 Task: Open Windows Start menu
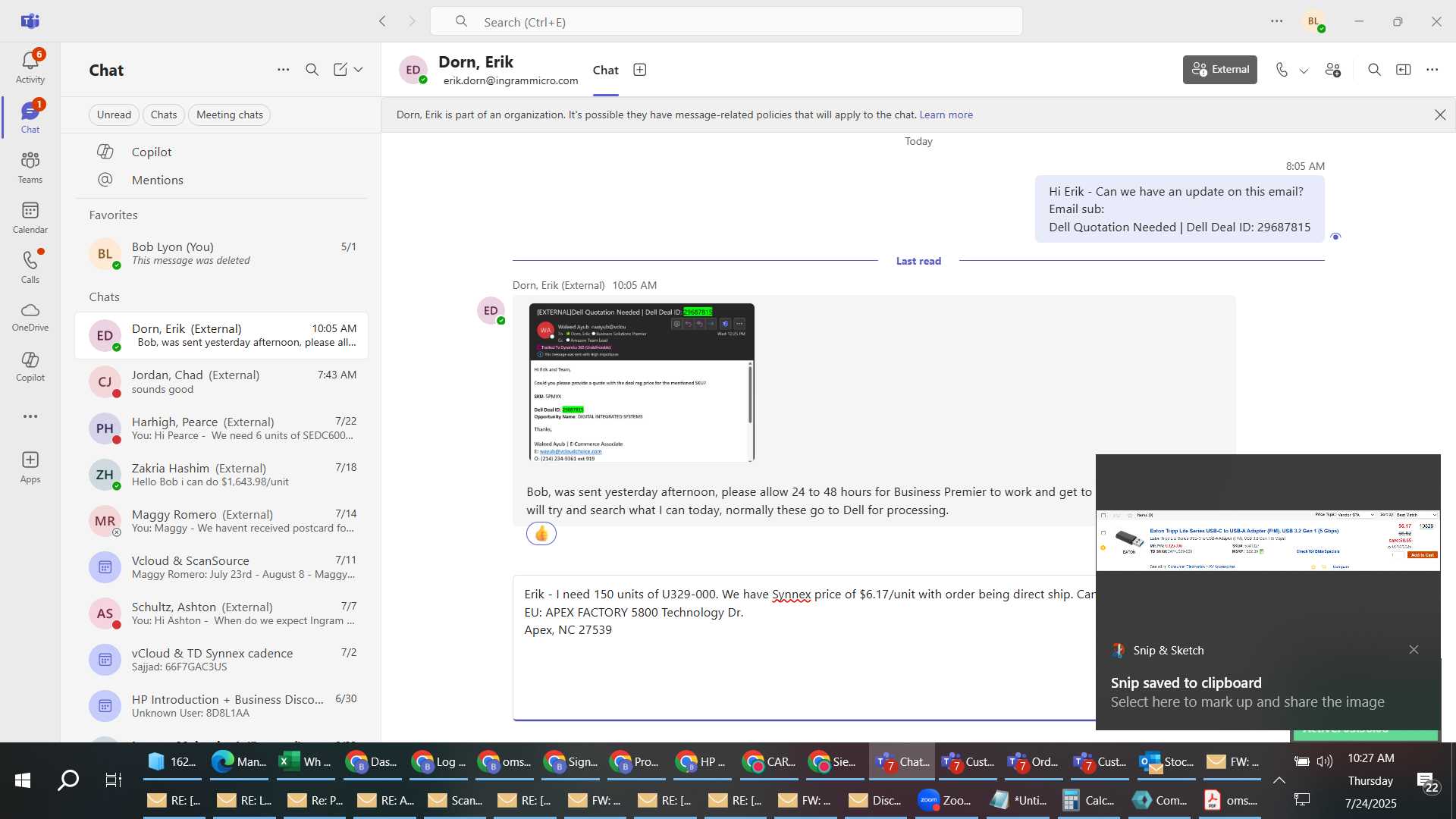coord(23,780)
